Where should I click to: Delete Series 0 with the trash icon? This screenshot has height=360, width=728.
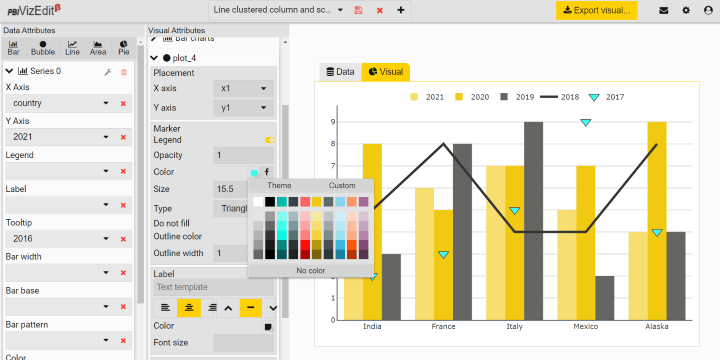[124, 72]
